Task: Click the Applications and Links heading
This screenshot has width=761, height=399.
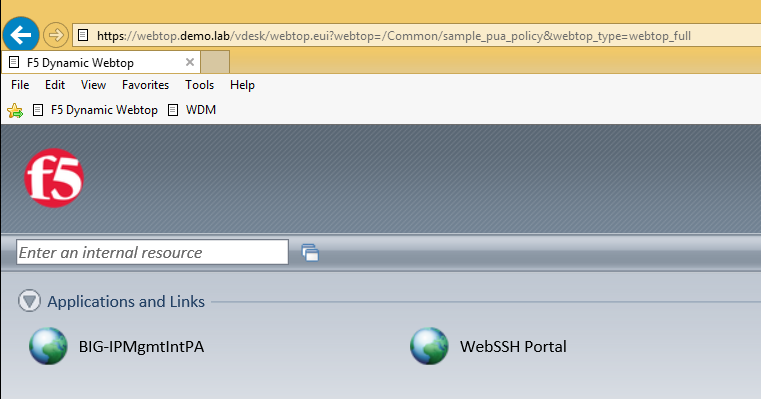Action: (126, 301)
